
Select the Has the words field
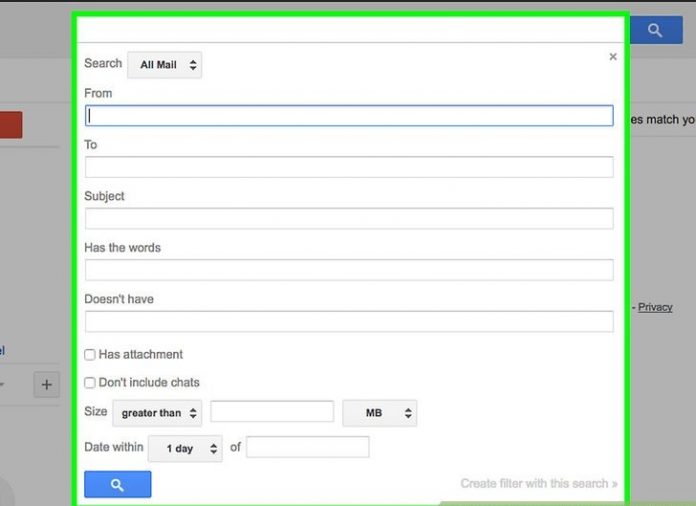(349, 270)
